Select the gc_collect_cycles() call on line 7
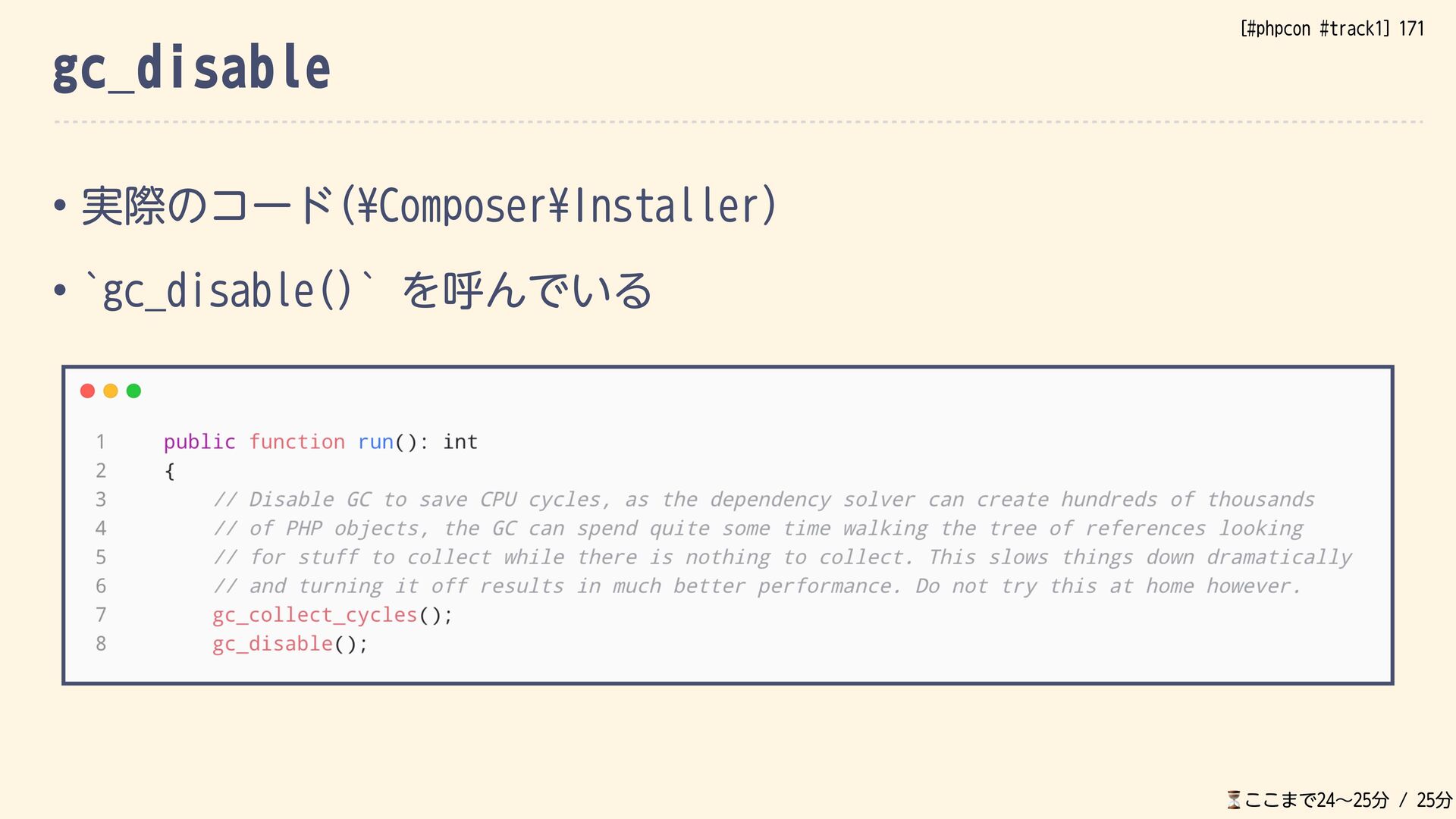Image resolution: width=1456 pixels, height=819 pixels. click(x=332, y=615)
